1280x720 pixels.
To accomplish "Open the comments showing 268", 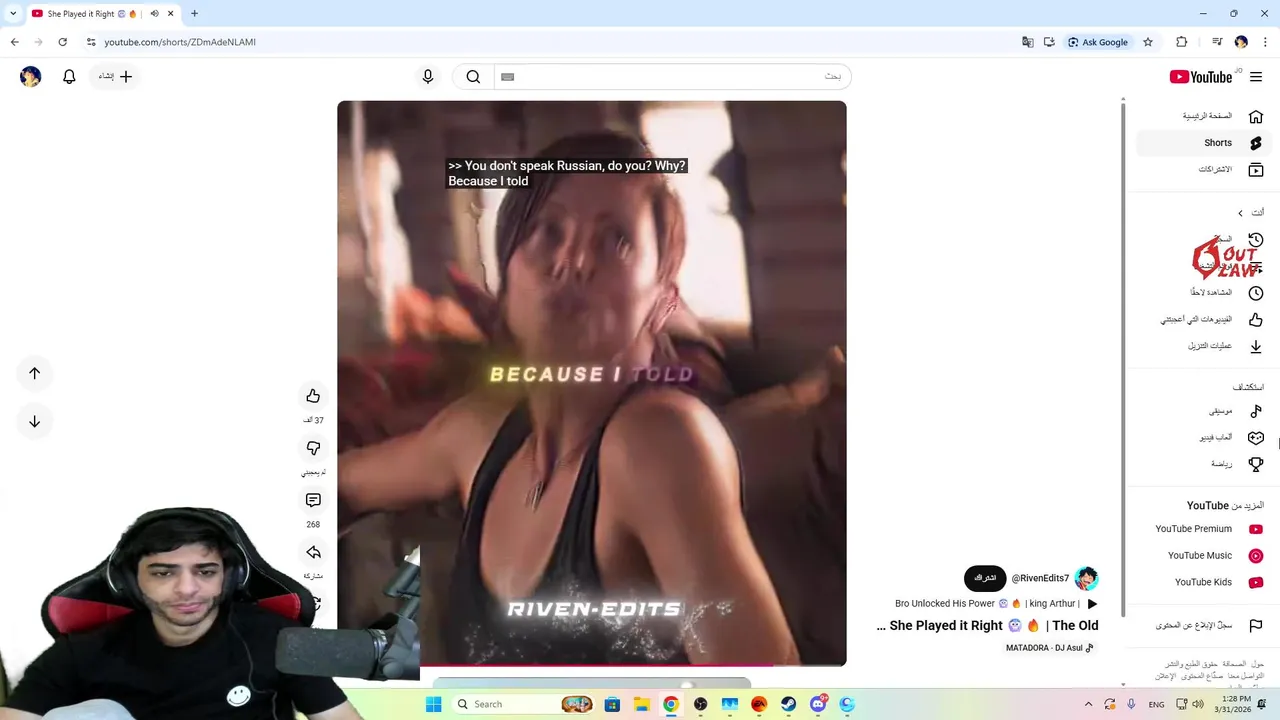I will pyautogui.click(x=313, y=500).
